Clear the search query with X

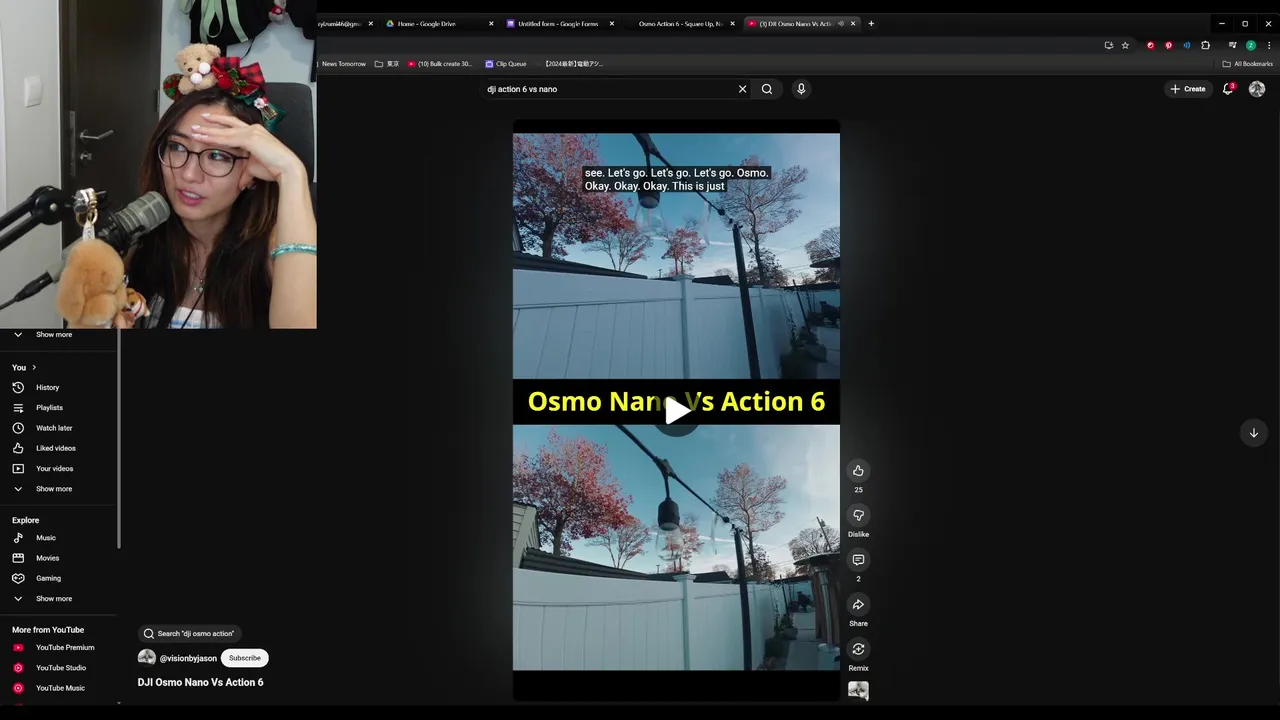742,89
